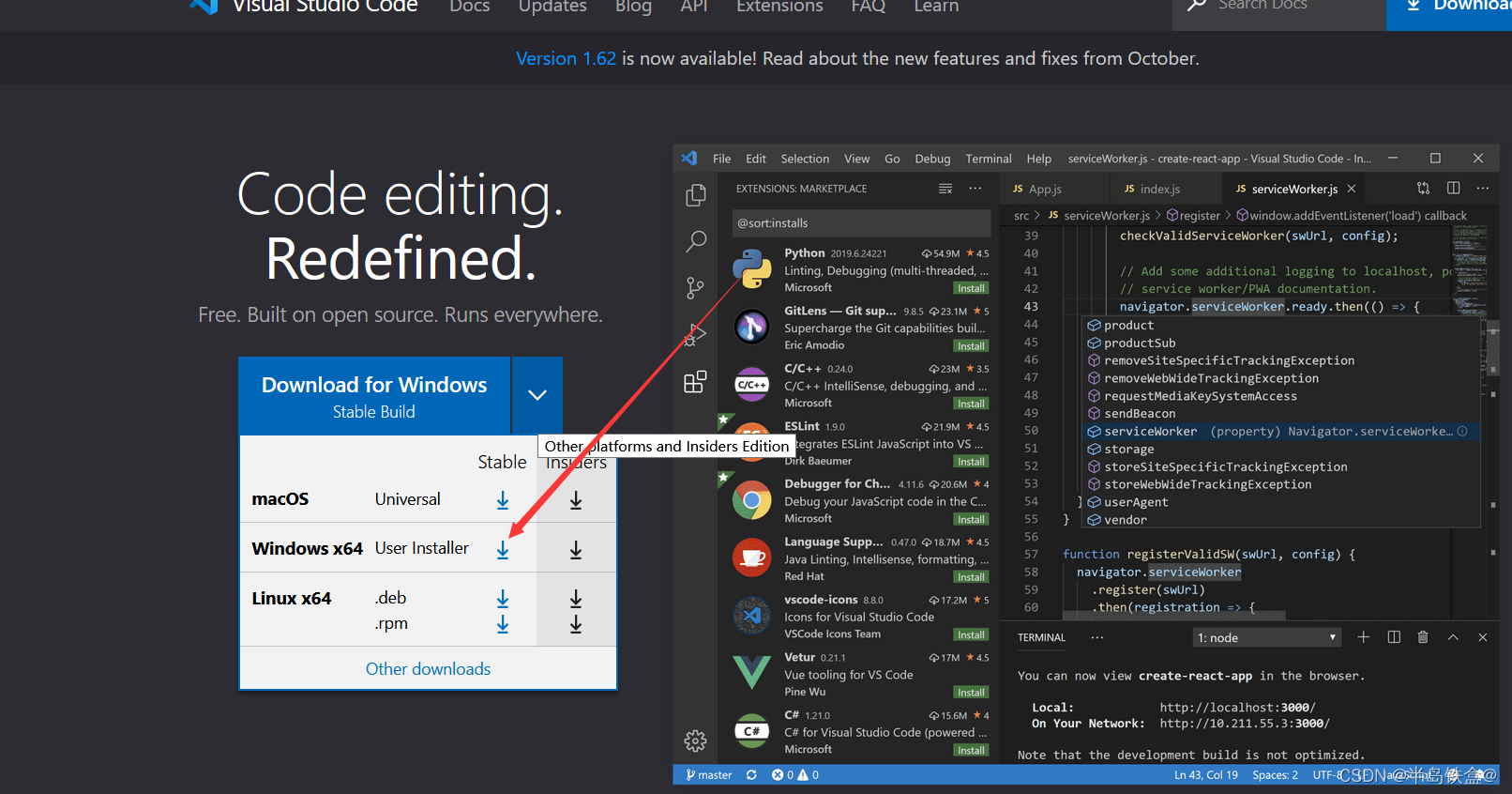The height and width of the screenshot is (794, 1512).
Task: Open the 1: node terminal dropdown
Action: click(1267, 637)
